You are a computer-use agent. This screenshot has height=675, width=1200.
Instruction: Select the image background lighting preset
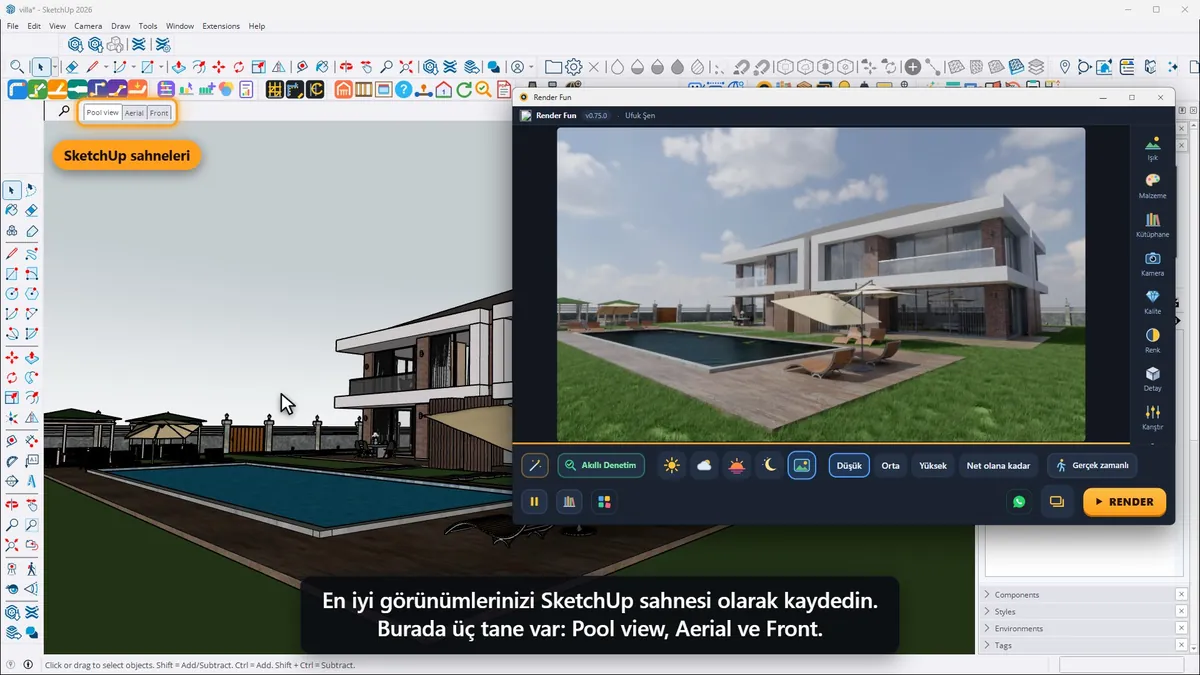pos(801,465)
